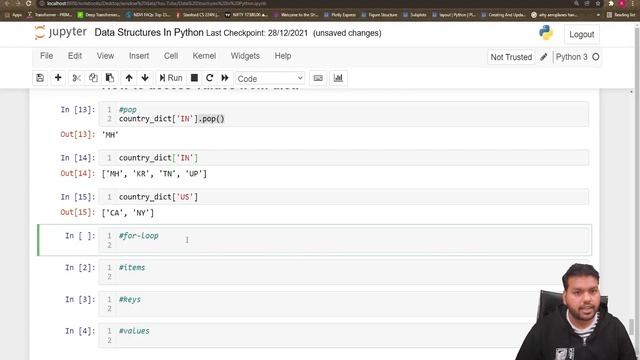Image resolution: width=640 pixels, height=360 pixels.
Task: Interrupt the kernel with stop icon
Action: pyautogui.click(x=194, y=78)
